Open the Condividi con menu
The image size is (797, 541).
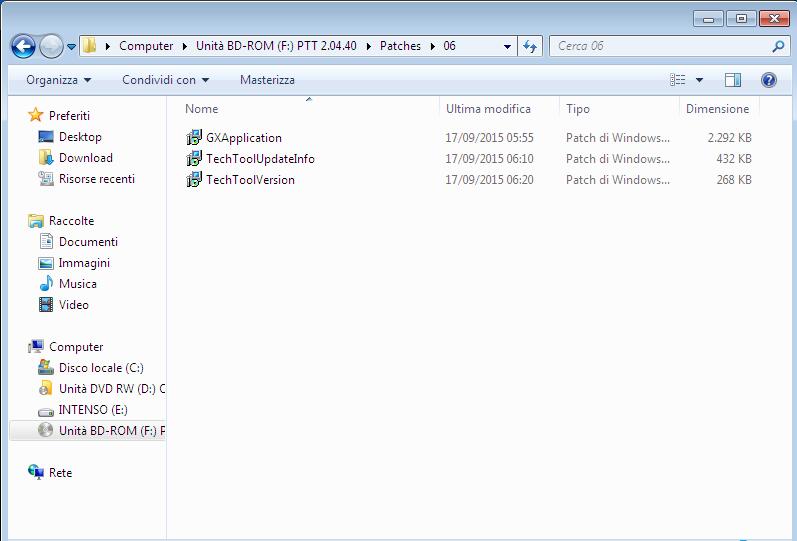pyautogui.click(x=166, y=80)
